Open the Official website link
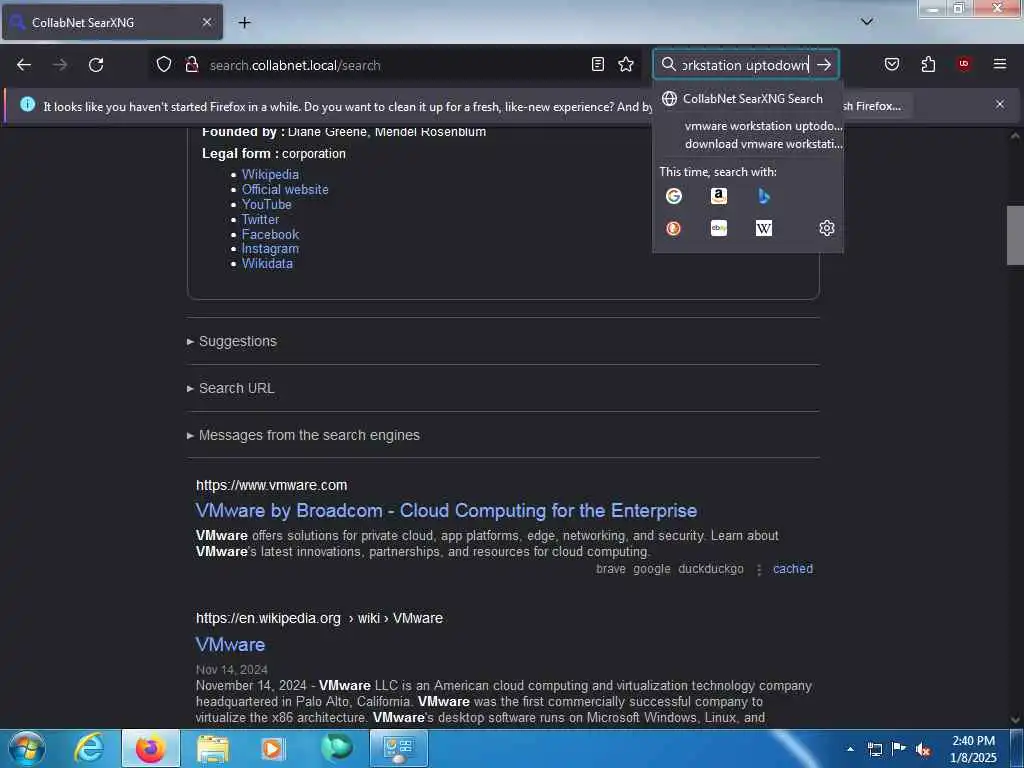 pos(285,189)
